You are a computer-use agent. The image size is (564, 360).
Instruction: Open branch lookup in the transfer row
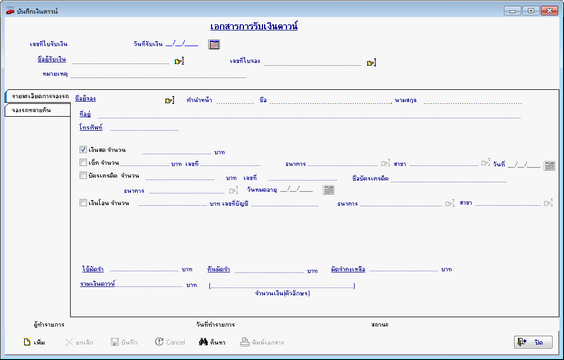coord(549,203)
